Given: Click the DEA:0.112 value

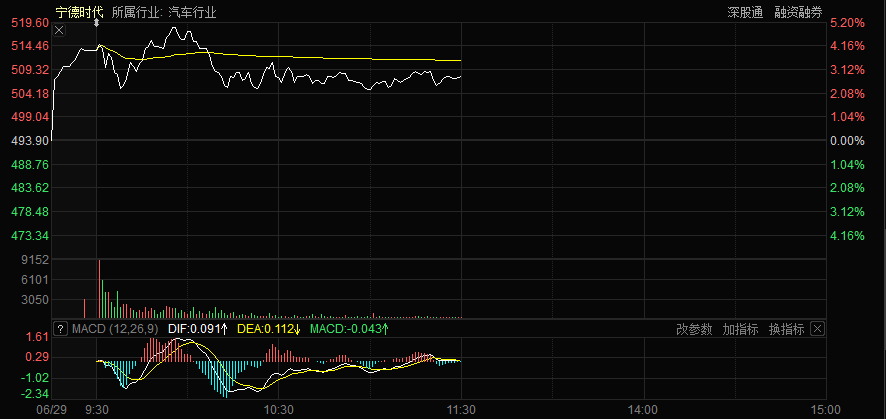Looking at the screenshot, I should click(264, 329).
